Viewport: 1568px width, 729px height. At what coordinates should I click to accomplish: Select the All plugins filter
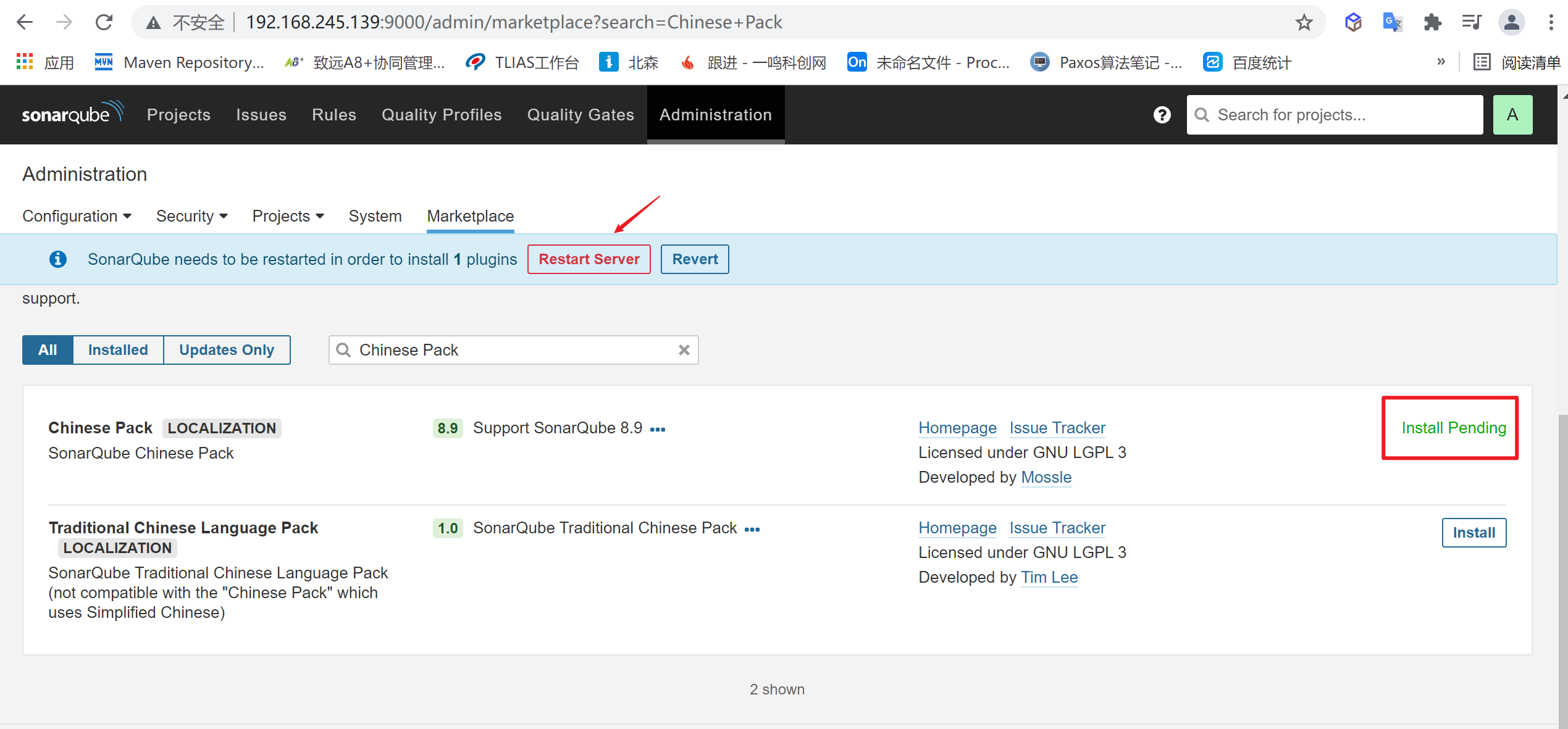(x=48, y=350)
